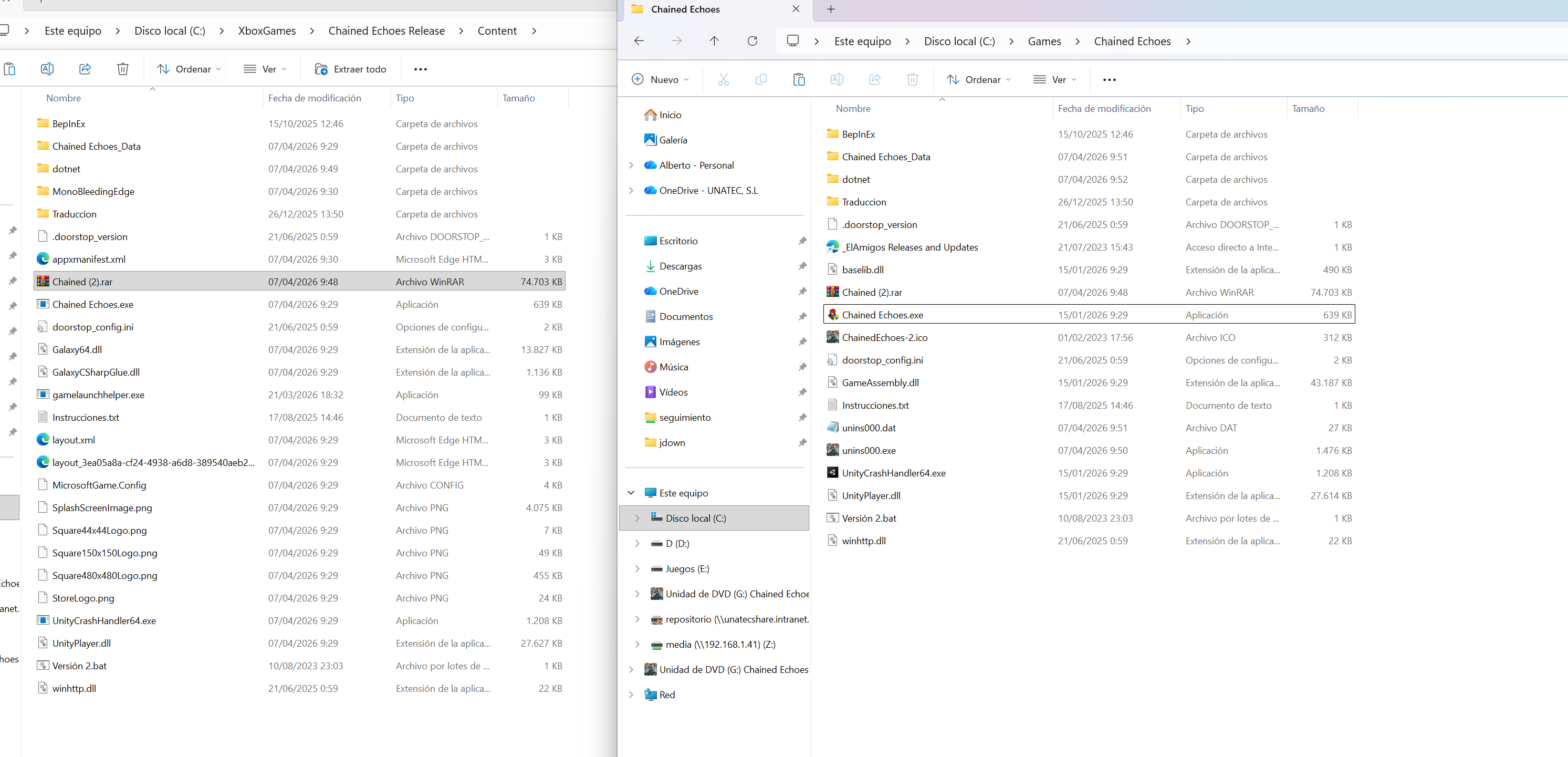Click Games in the right breadcrumb path
This screenshot has width=1568, height=757.
pos(1044,41)
